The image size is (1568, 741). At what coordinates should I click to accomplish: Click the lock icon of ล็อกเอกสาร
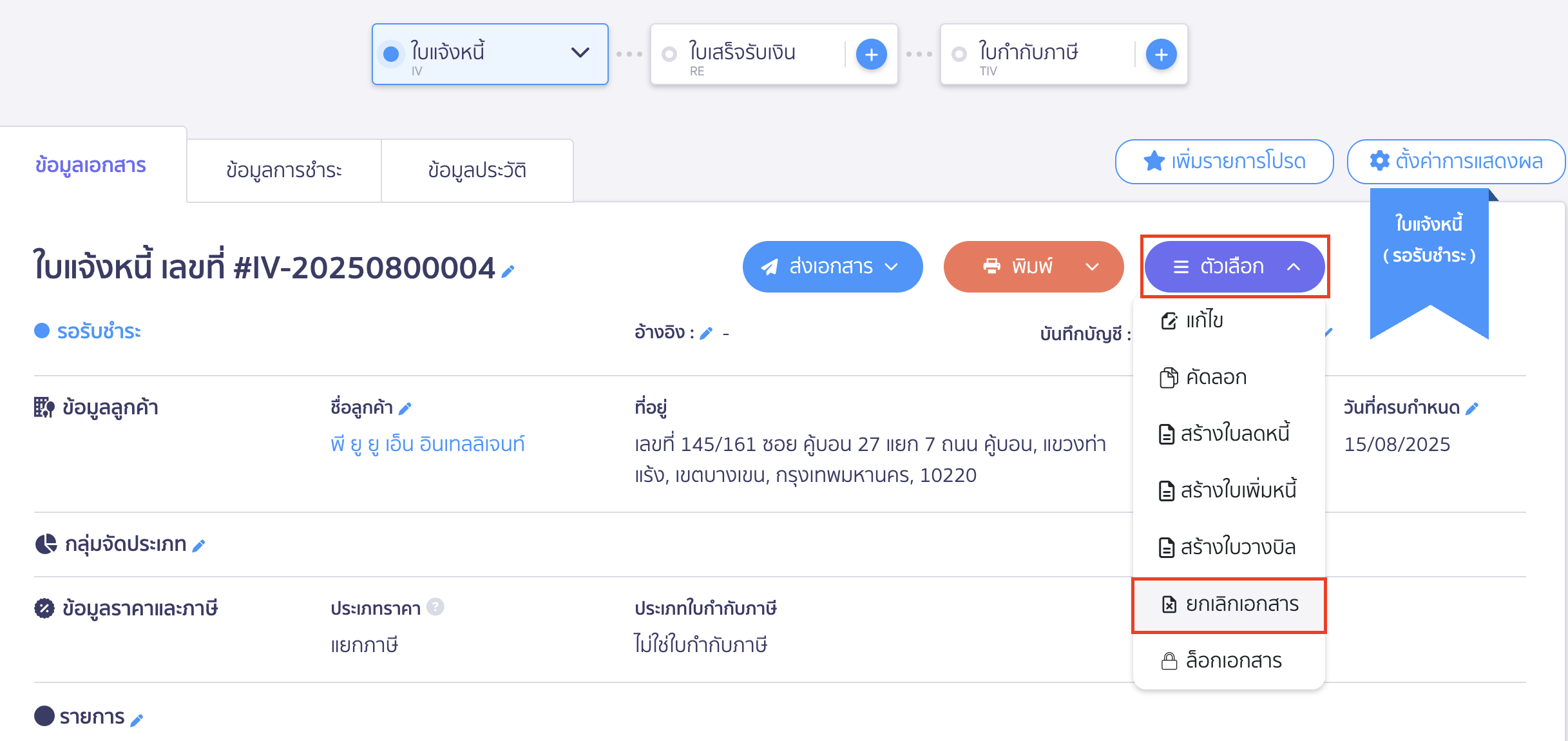pos(1169,661)
